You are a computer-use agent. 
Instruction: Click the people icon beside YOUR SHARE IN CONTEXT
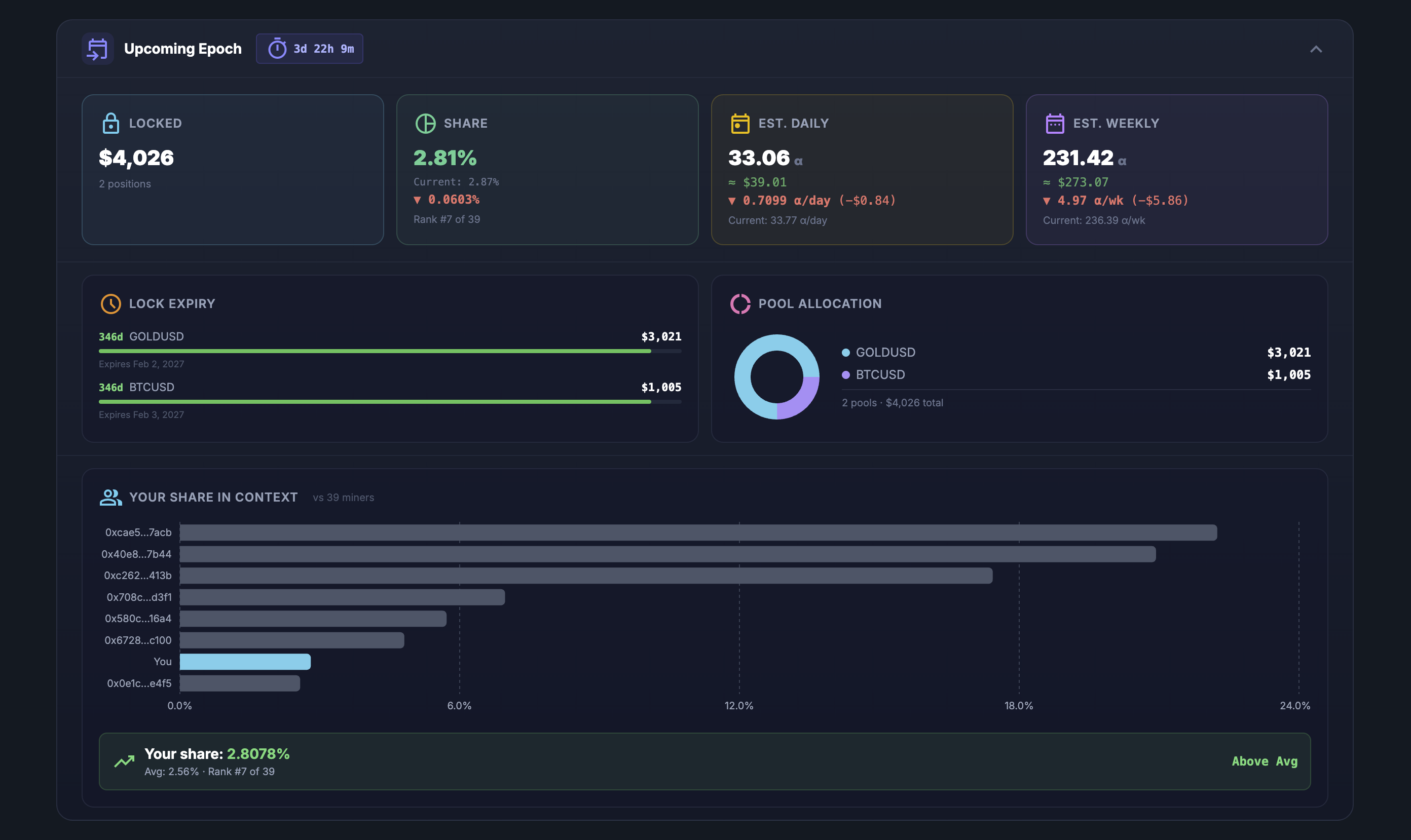pyautogui.click(x=111, y=497)
